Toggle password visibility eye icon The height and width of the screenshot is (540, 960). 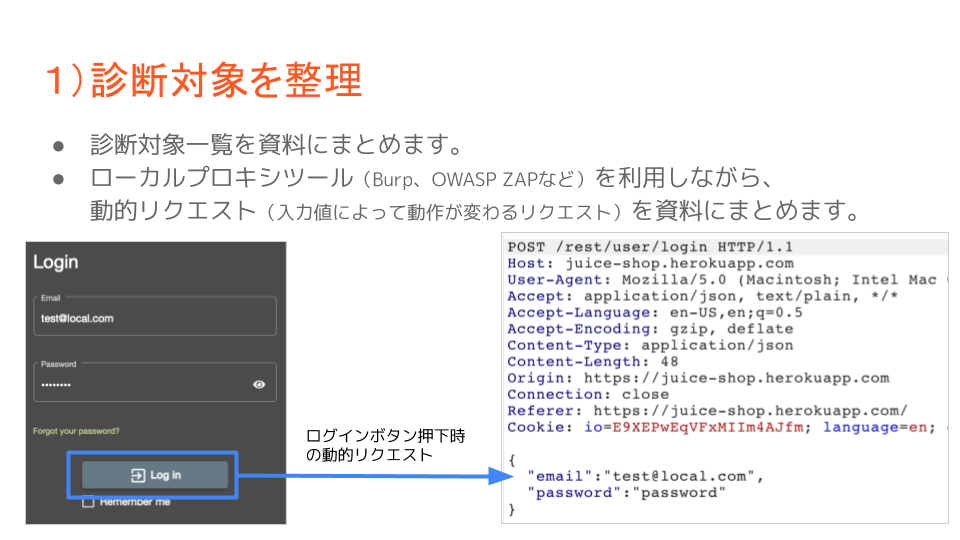(x=259, y=384)
